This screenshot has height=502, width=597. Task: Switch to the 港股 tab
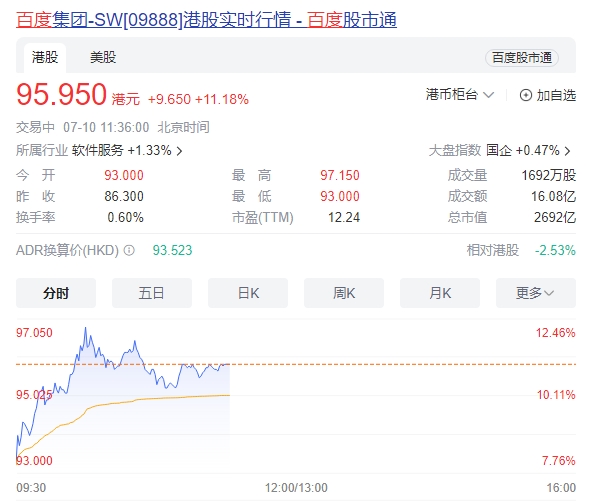coord(45,58)
